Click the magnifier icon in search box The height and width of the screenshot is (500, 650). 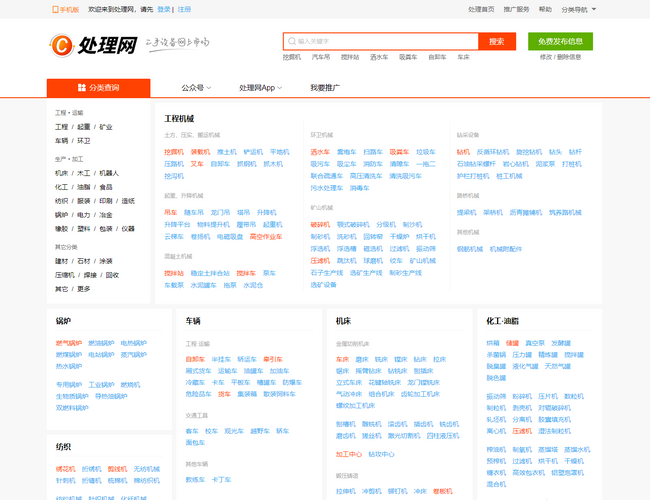(x=290, y=42)
